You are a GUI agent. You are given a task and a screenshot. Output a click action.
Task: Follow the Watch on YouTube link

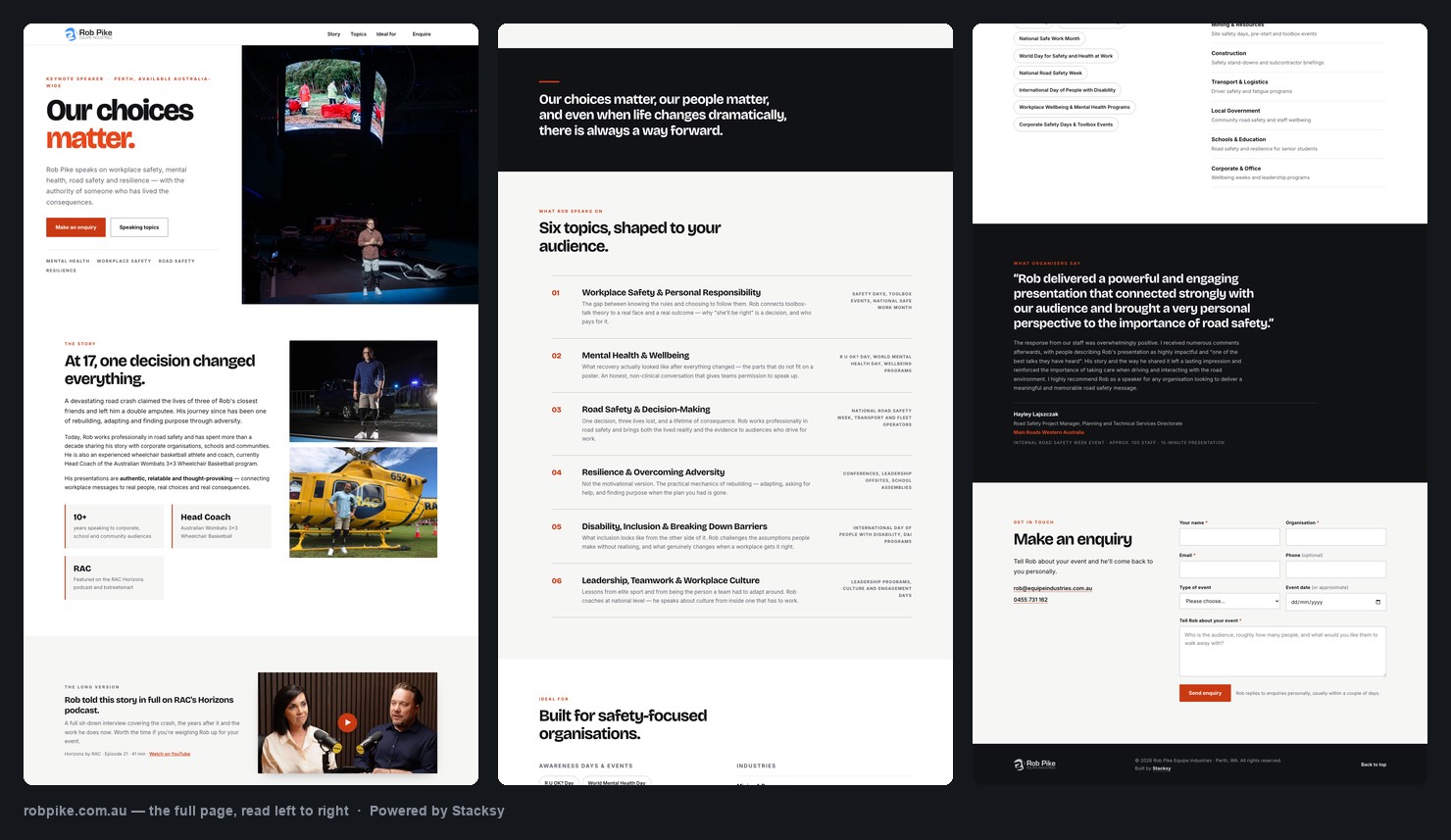(170, 754)
